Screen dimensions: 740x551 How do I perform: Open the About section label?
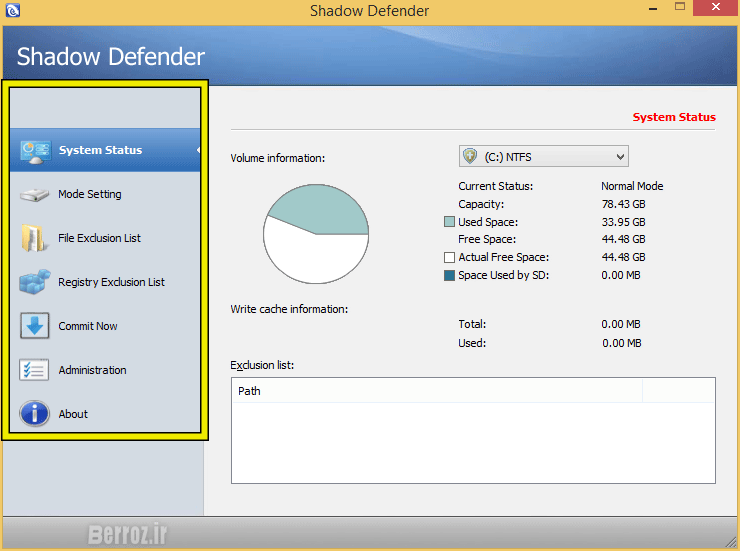coord(73,414)
